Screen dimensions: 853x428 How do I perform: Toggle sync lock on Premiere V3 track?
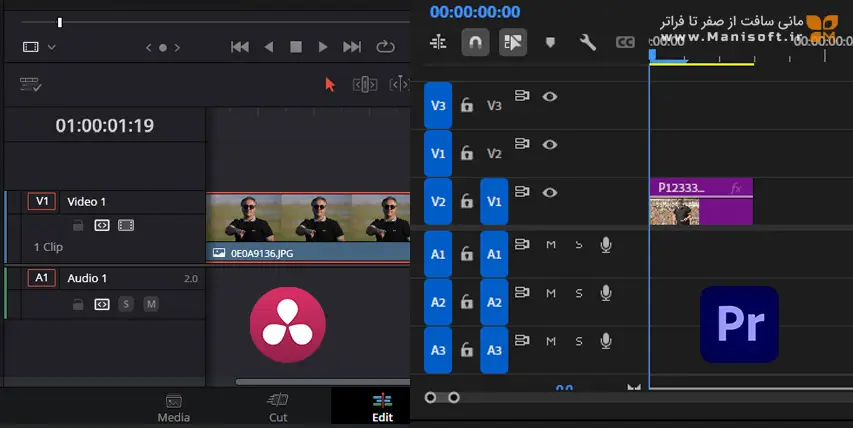(522, 96)
